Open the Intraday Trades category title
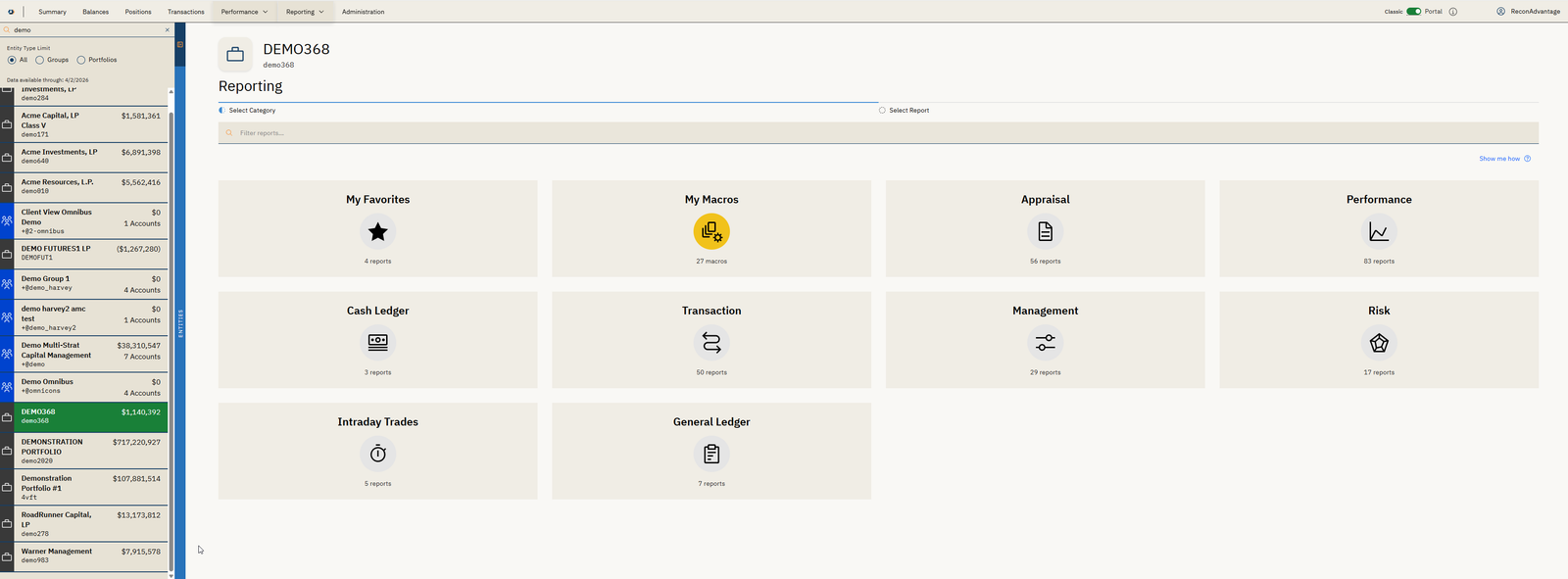Image resolution: width=1568 pixels, height=579 pixels. pos(377,422)
